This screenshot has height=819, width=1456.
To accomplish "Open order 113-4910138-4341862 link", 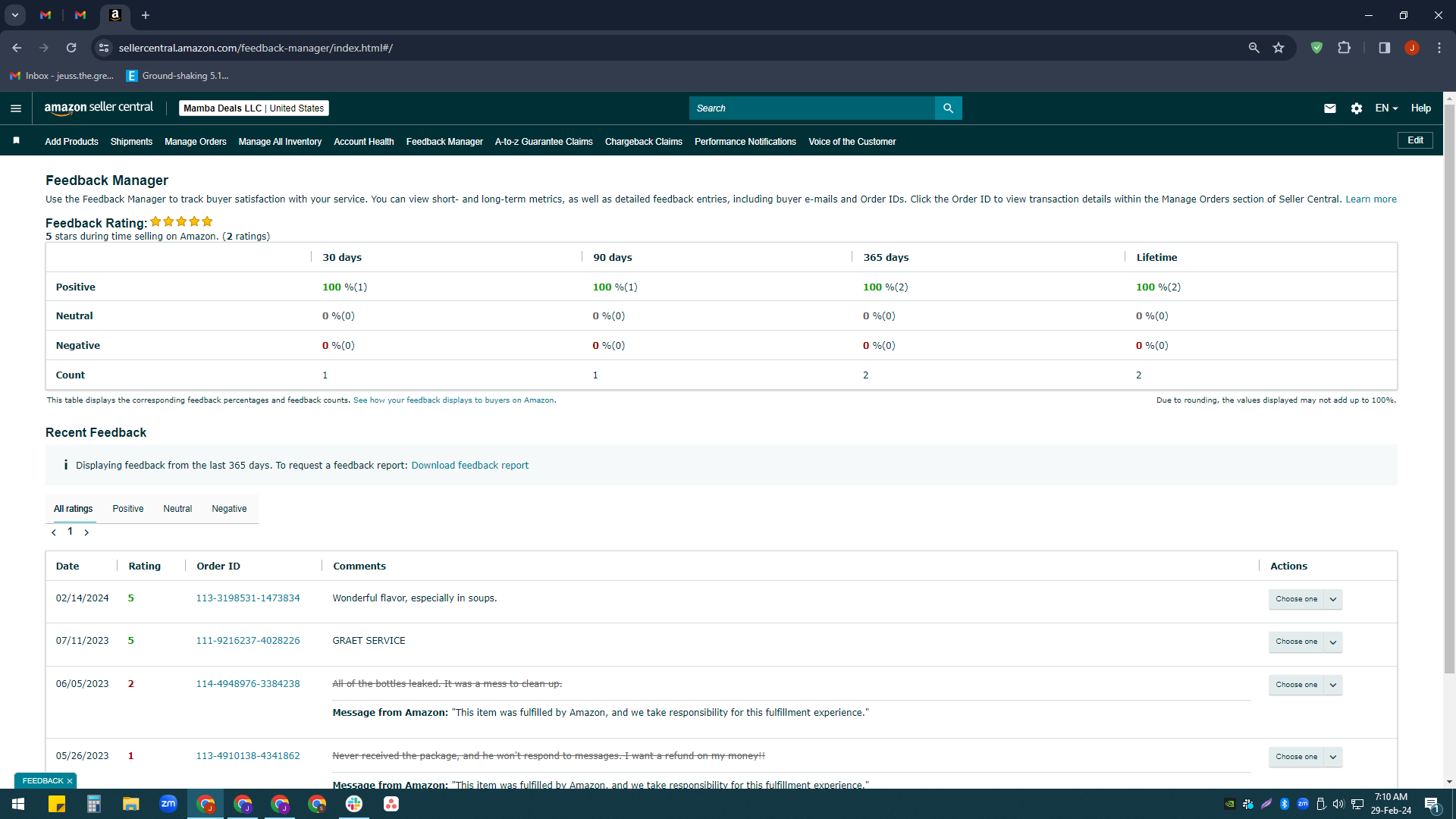I will (248, 756).
